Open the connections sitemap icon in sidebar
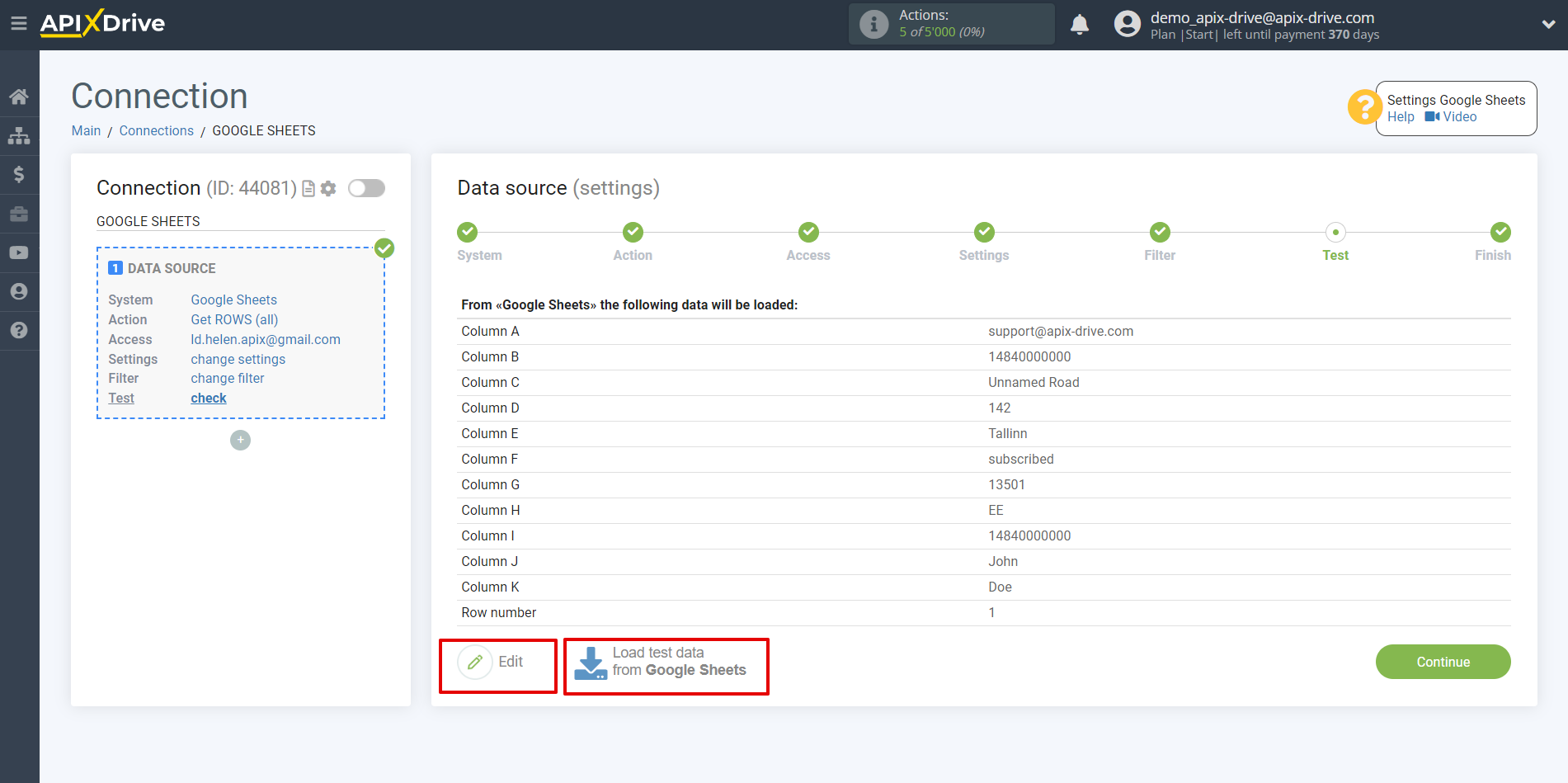 click(x=19, y=135)
